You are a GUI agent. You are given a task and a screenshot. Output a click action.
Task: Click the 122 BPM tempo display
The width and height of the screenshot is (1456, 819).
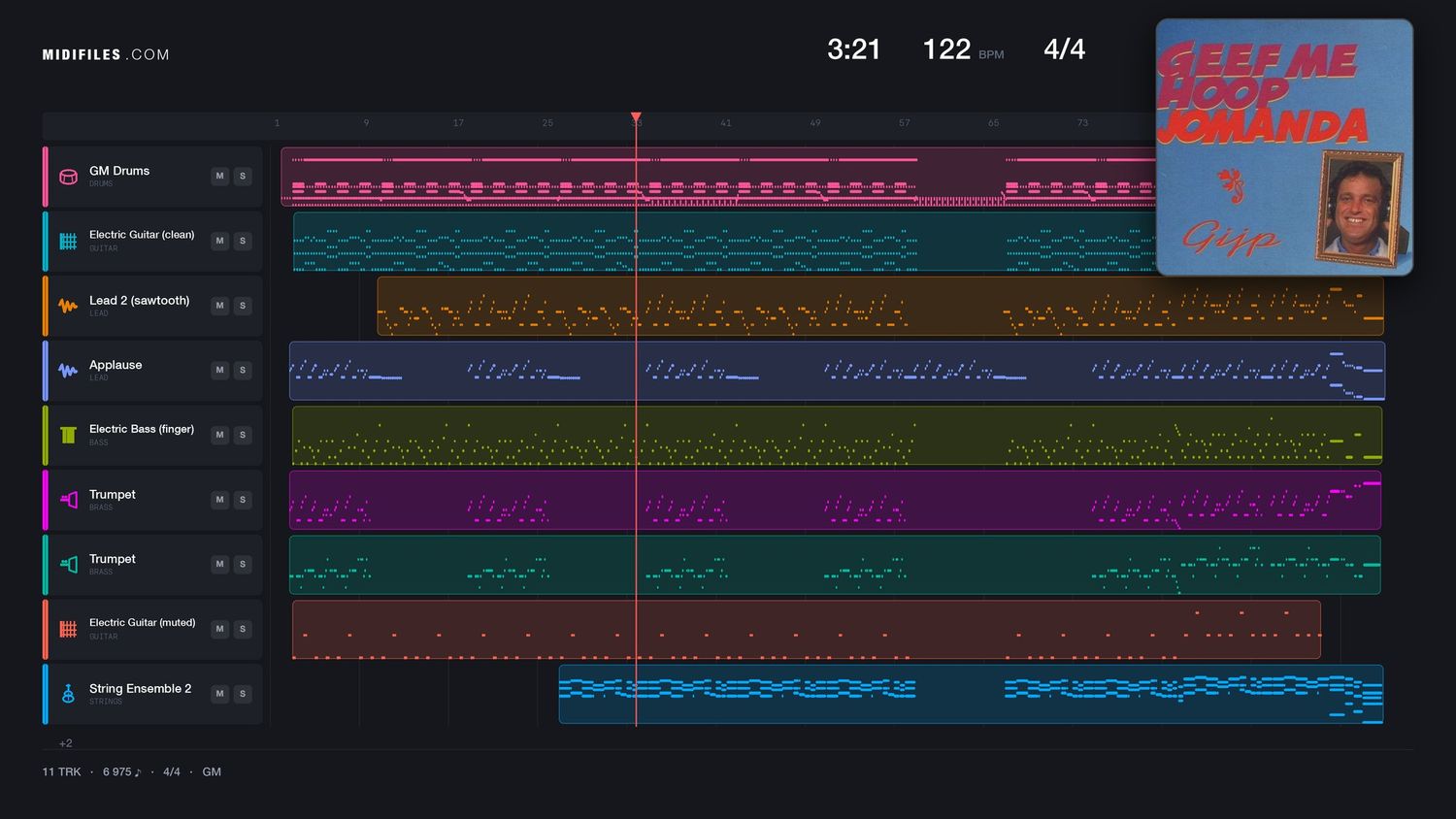[x=963, y=49]
